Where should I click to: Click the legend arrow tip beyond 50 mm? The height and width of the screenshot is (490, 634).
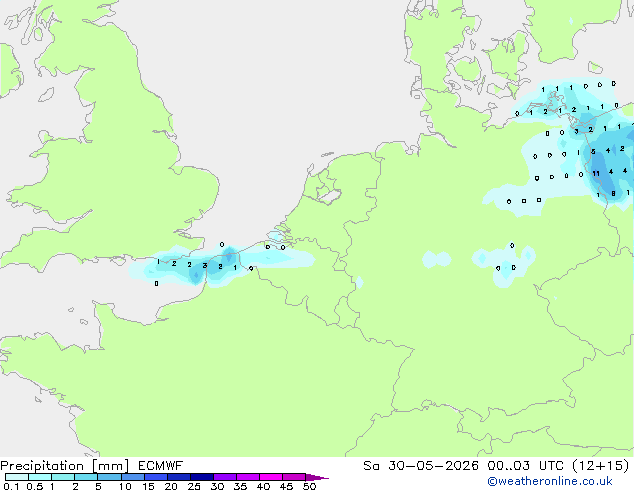pyautogui.click(x=317, y=477)
